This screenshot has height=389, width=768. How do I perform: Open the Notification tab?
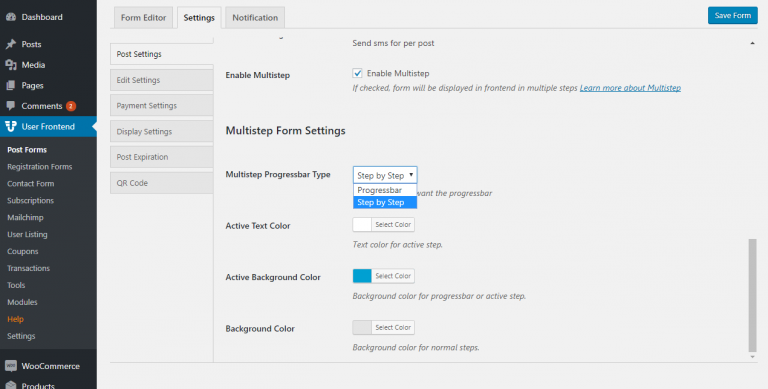coord(255,18)
